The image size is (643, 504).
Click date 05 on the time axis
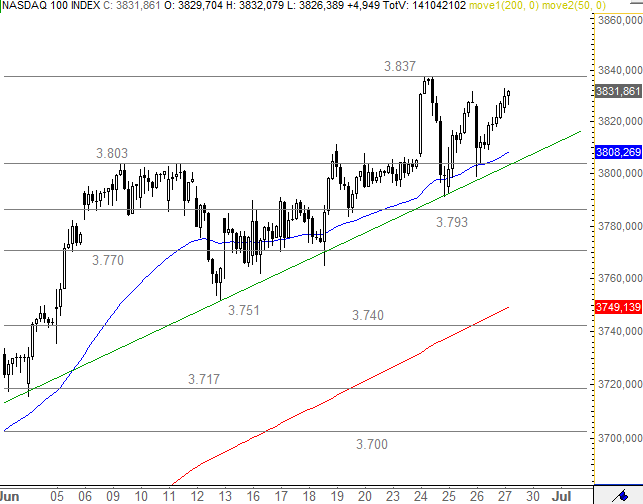tap(57, 497)
